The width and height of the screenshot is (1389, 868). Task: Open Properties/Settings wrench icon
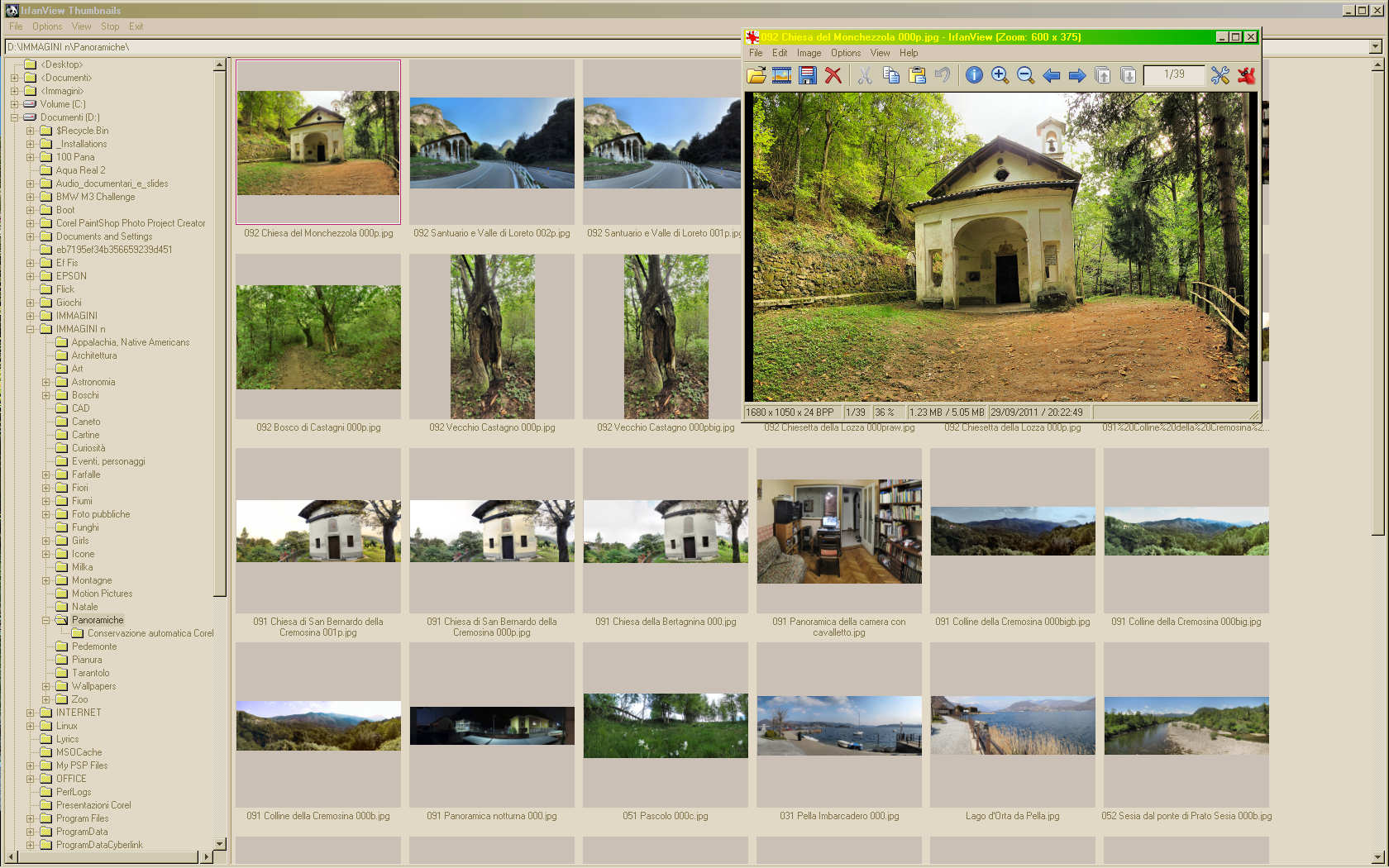[1220, 75]
